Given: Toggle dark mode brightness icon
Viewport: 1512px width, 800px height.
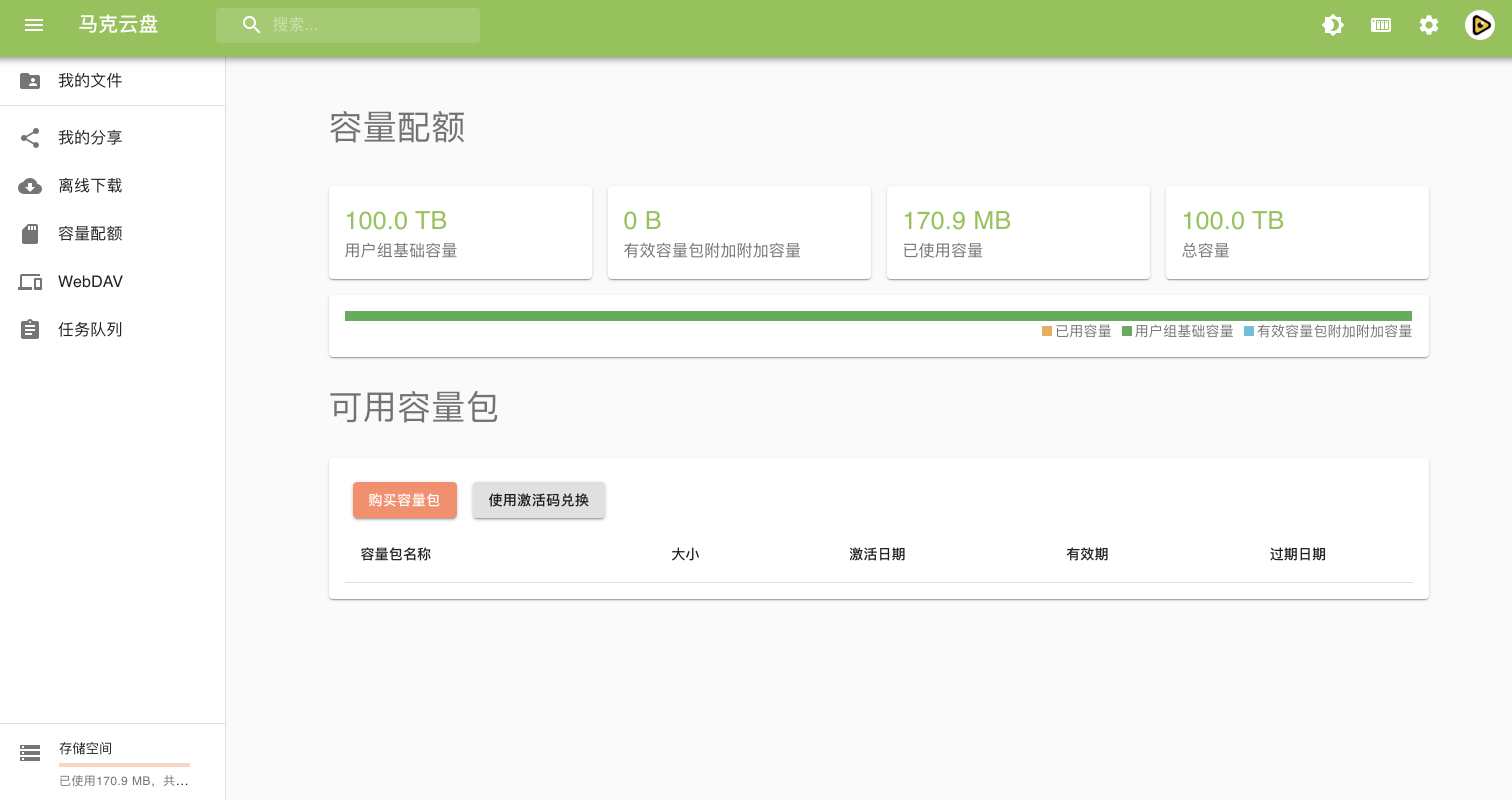Looking at the screenshot, I should pos(1332,24).
